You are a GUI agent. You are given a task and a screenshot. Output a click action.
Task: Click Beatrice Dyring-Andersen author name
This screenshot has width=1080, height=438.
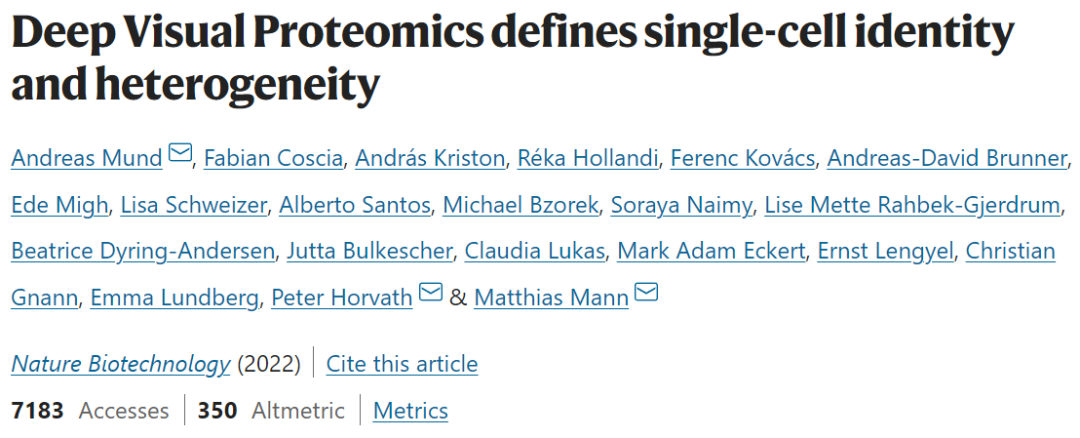click(x=142, y=250)
